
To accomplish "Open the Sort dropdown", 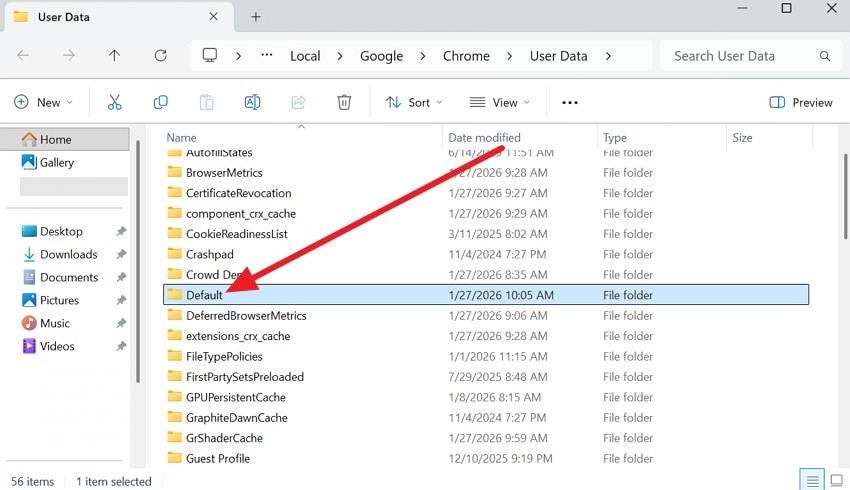I will [414, 102].
